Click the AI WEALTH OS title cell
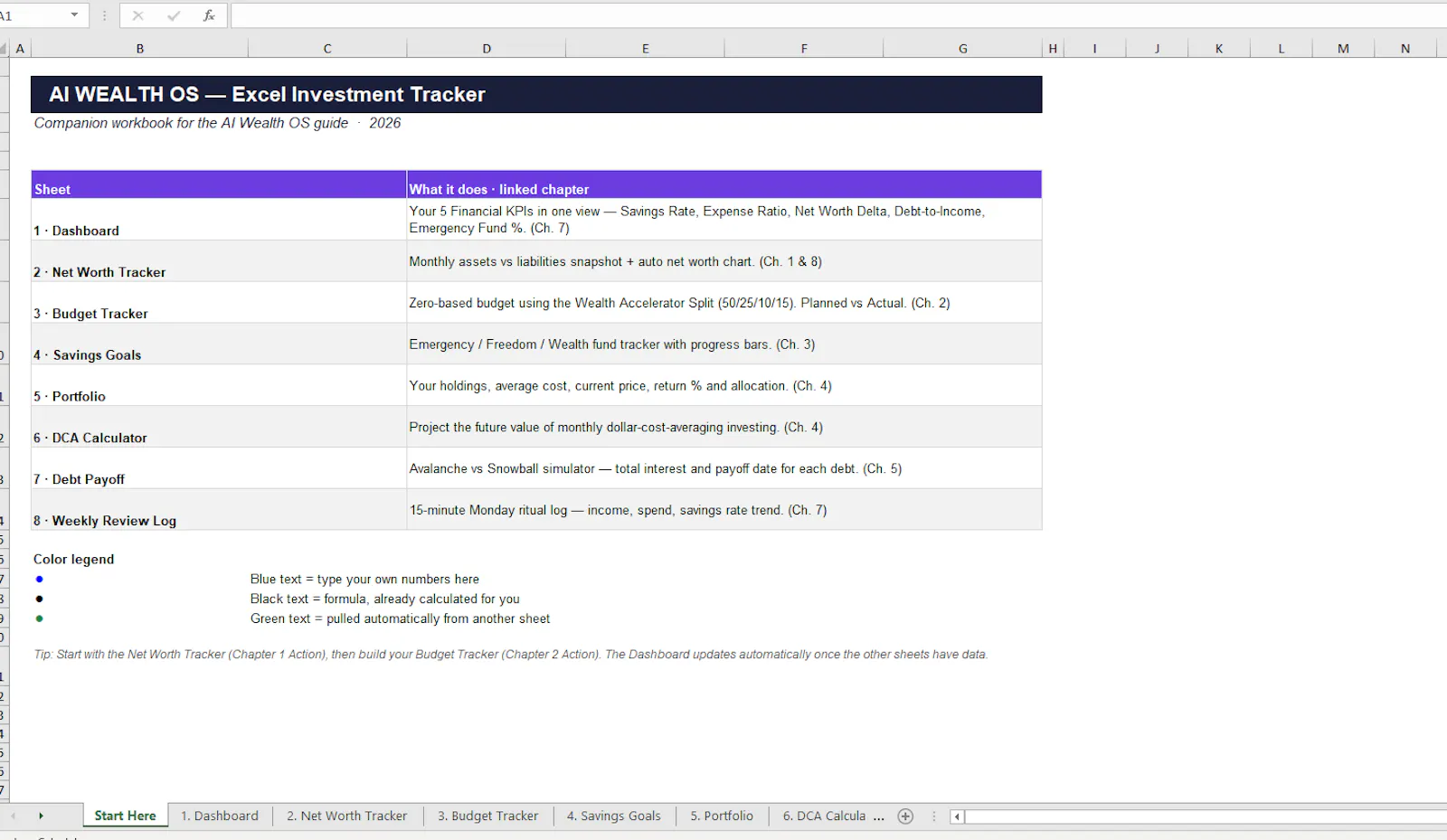 (536, 94)
